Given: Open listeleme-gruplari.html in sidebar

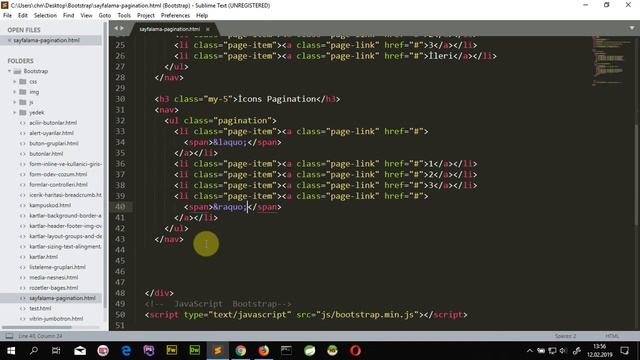Looking at the screenshot, I should click(57, 267).
